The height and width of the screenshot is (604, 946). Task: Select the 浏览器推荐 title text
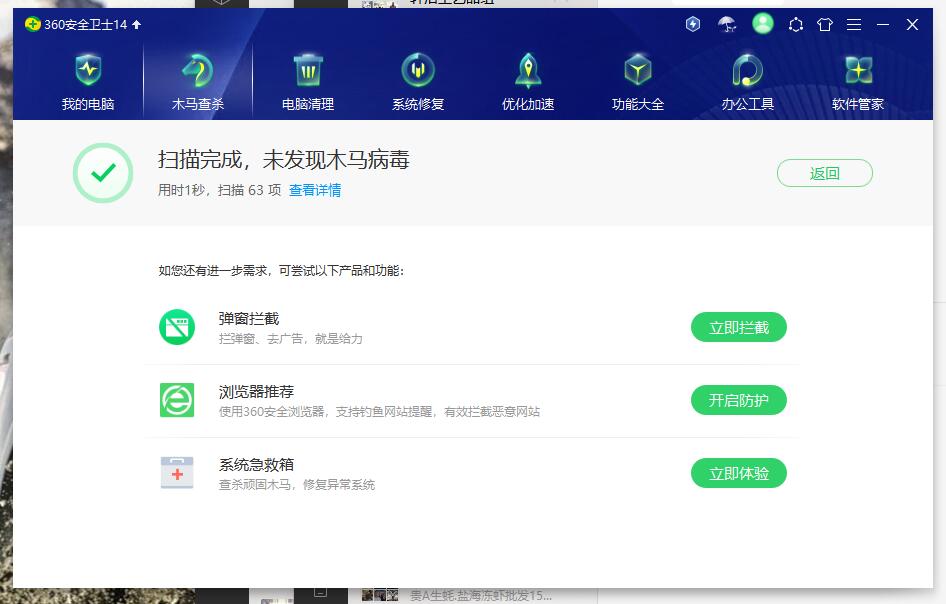256,392
